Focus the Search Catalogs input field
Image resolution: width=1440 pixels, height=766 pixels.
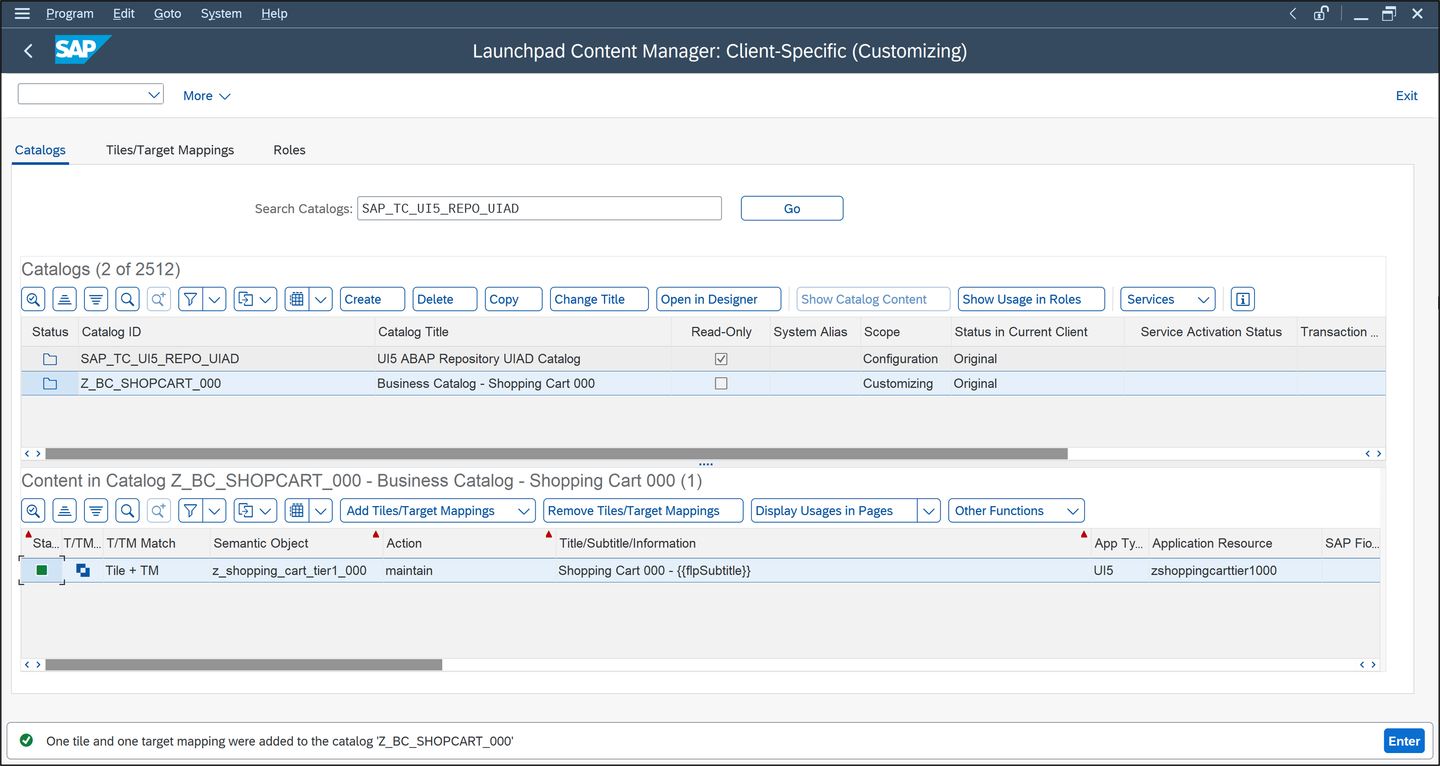click(x=539, y=208)
